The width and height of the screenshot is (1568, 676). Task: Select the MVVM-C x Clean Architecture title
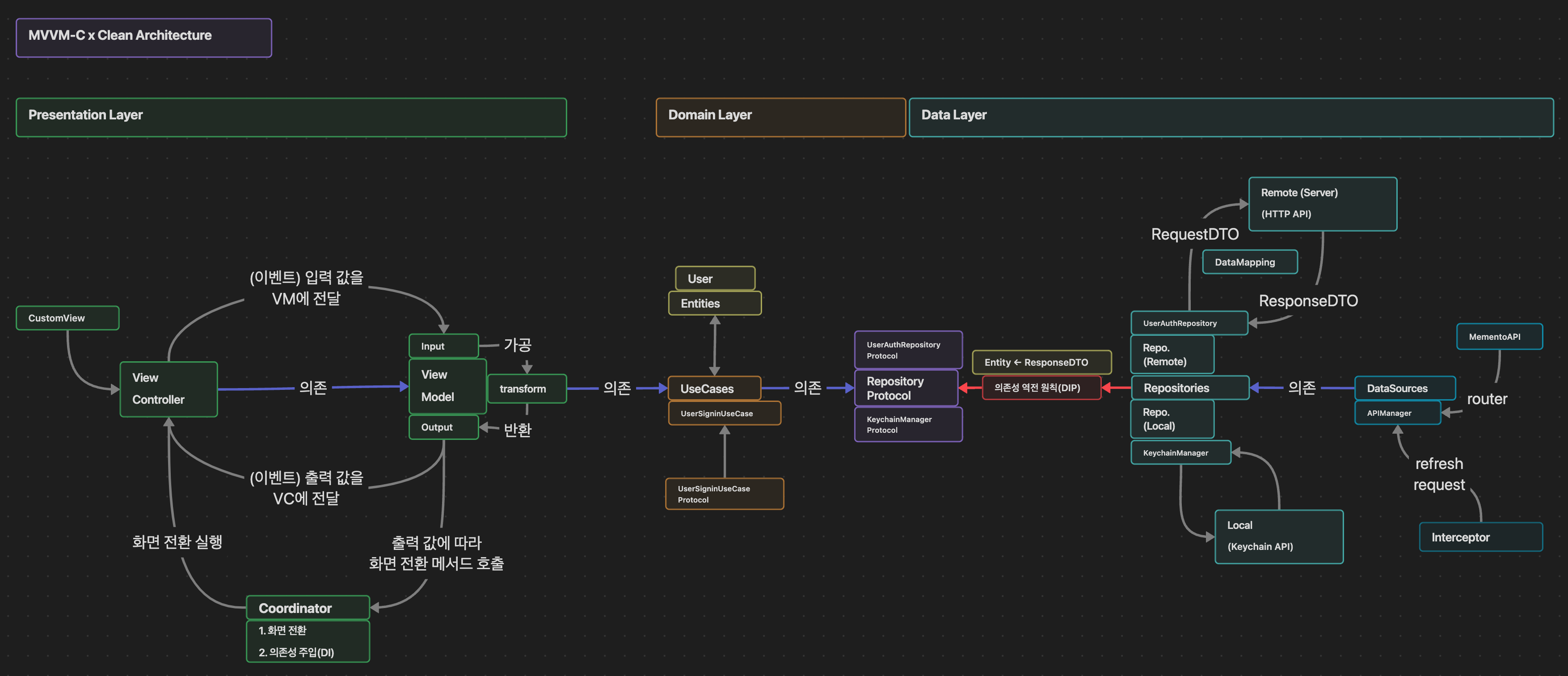coord(143,37)
